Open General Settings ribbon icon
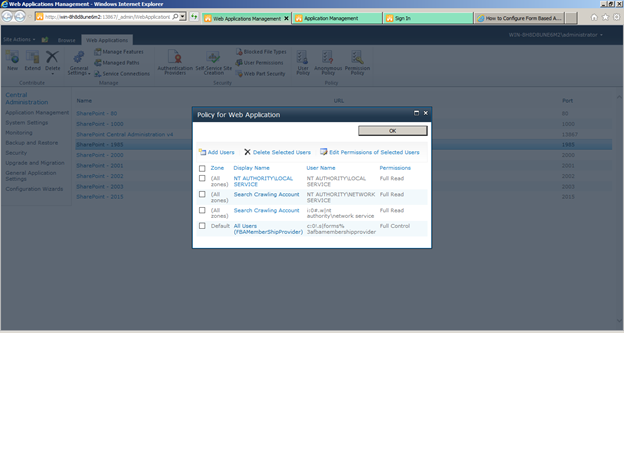 [79, 63]
